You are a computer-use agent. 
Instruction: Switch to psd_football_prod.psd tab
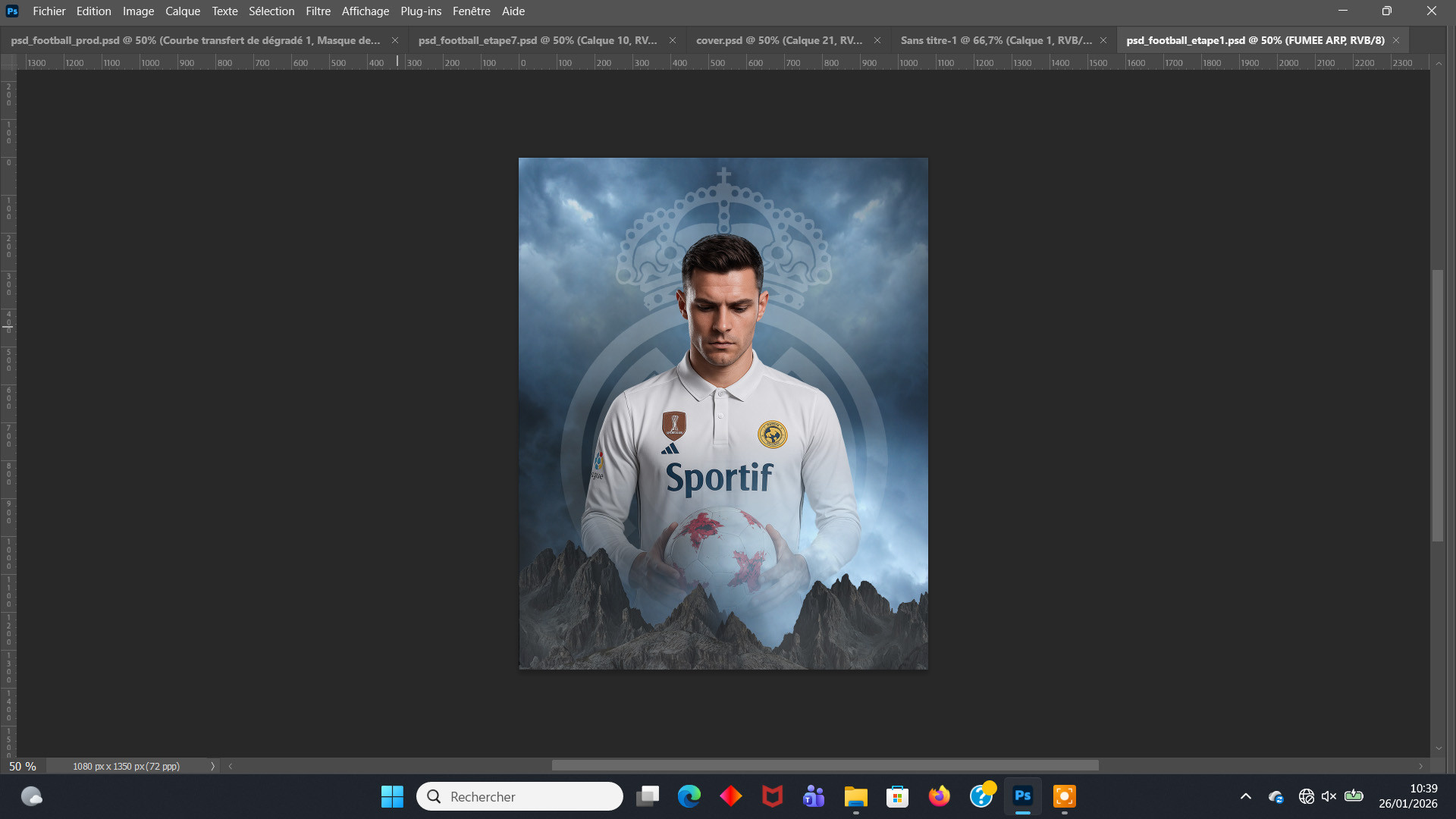coord(196,40)
